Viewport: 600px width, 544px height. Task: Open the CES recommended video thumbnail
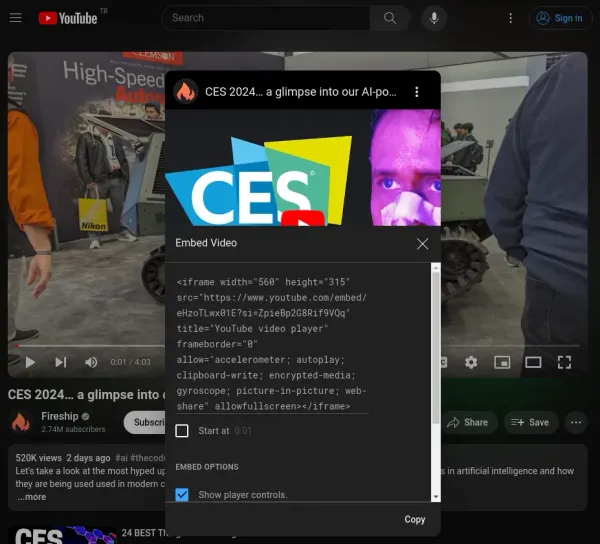[x=62, y=535]
